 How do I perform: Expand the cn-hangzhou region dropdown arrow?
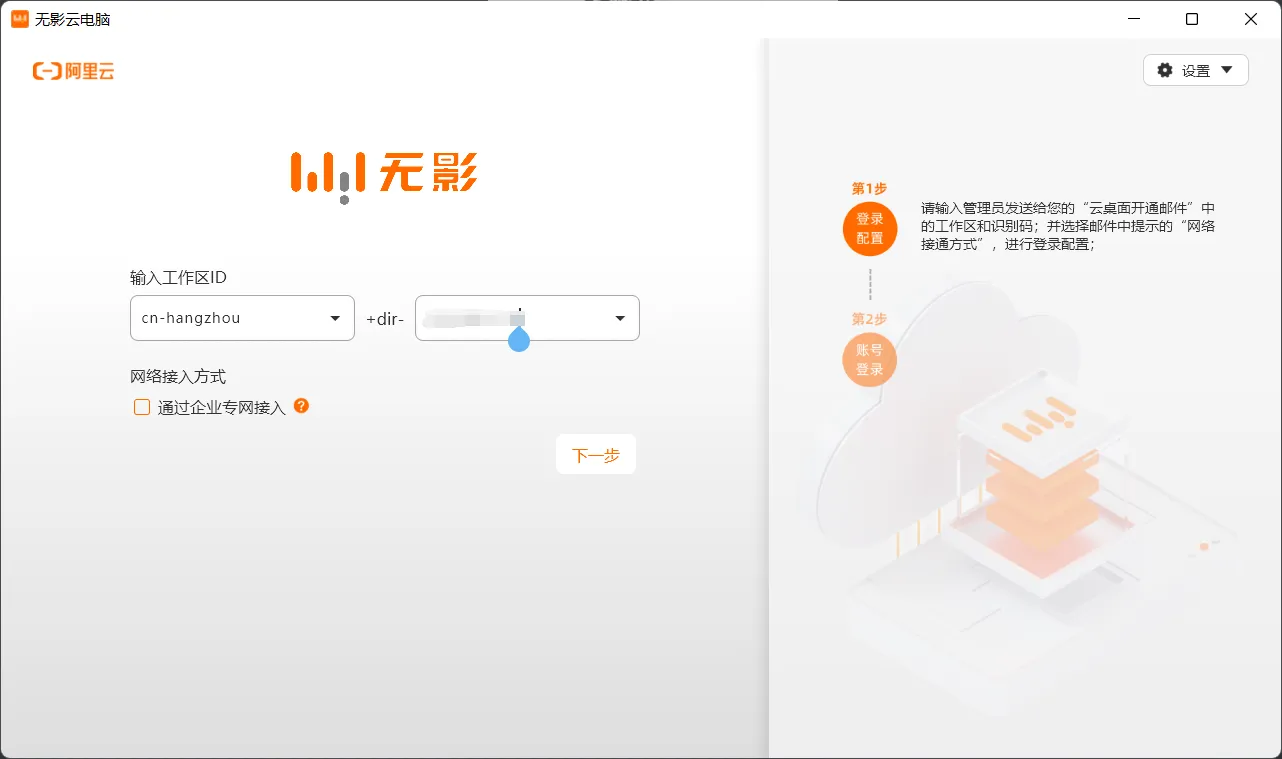click(x=335, y=318)
